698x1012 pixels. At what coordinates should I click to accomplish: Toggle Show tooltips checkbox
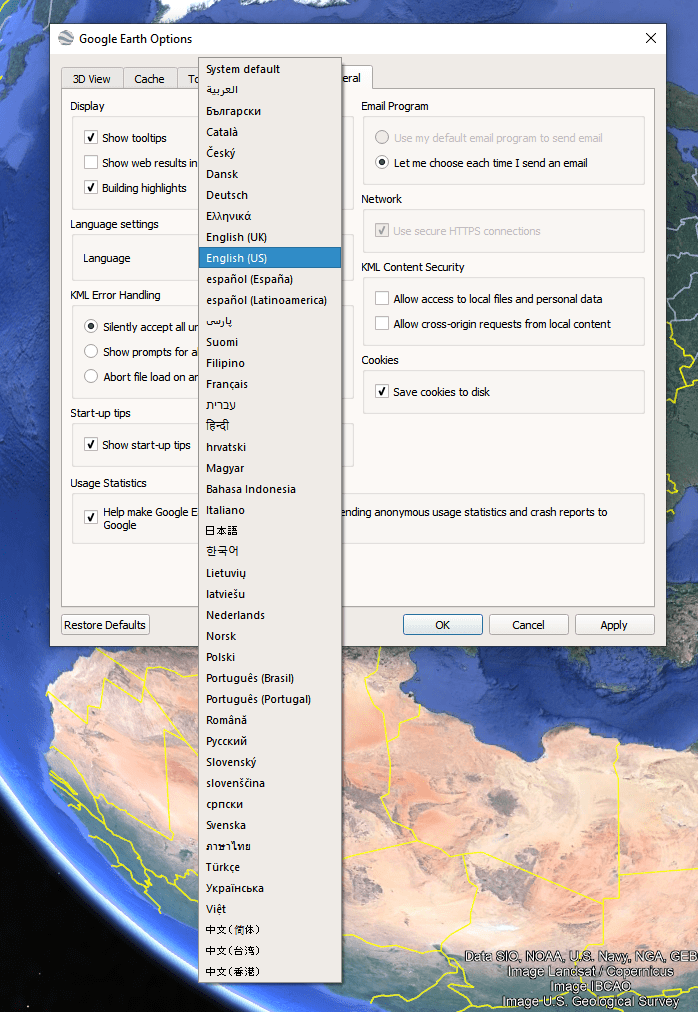[x=91, y=137]
